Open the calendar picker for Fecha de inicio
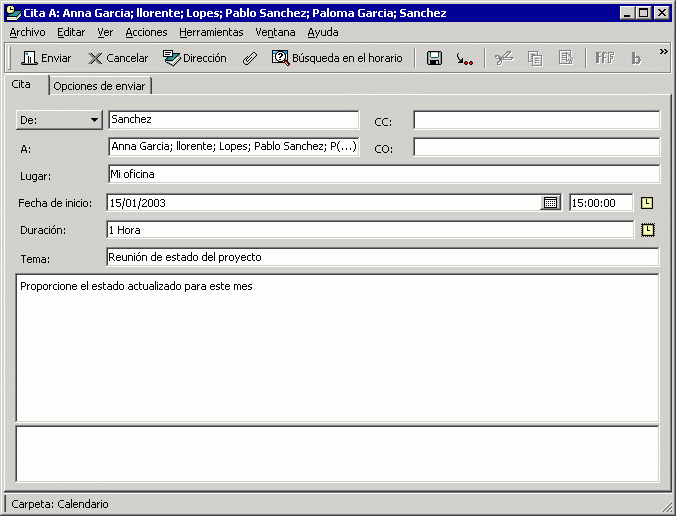676x516 pixels. [551, 203]
